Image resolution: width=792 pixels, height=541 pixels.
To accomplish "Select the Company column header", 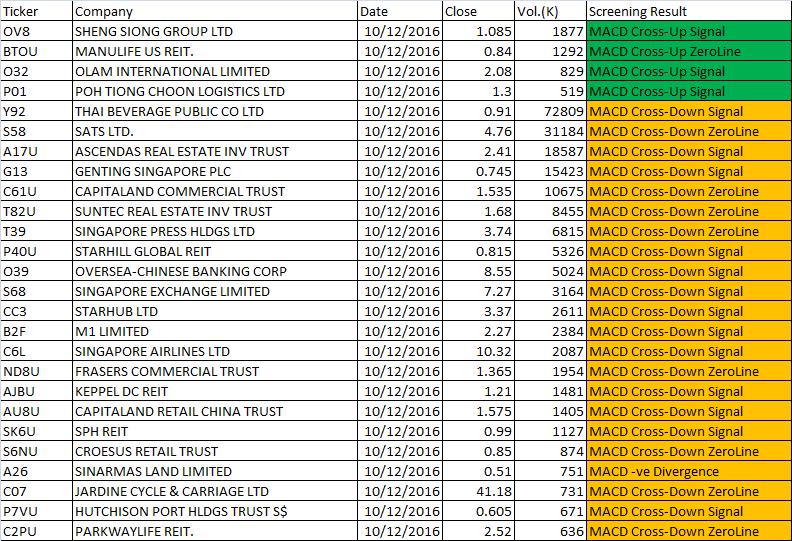I will pyautogui.click(x=215, y=11).
